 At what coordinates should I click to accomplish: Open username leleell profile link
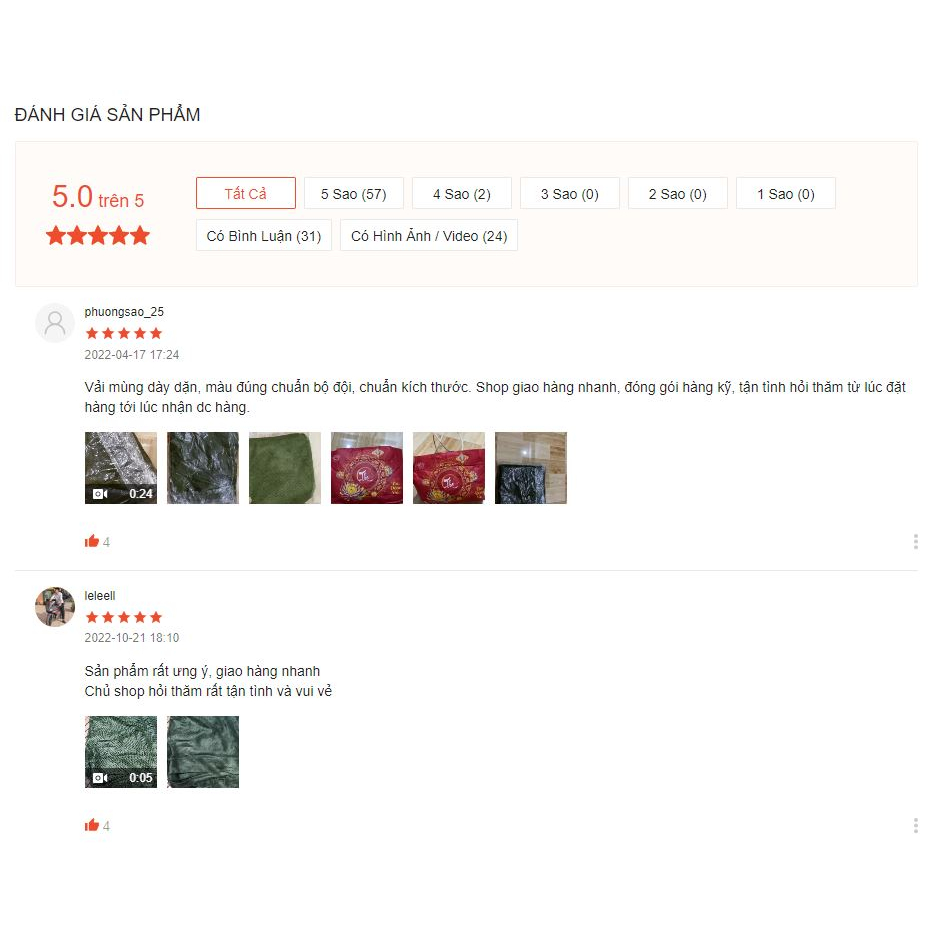100,596
